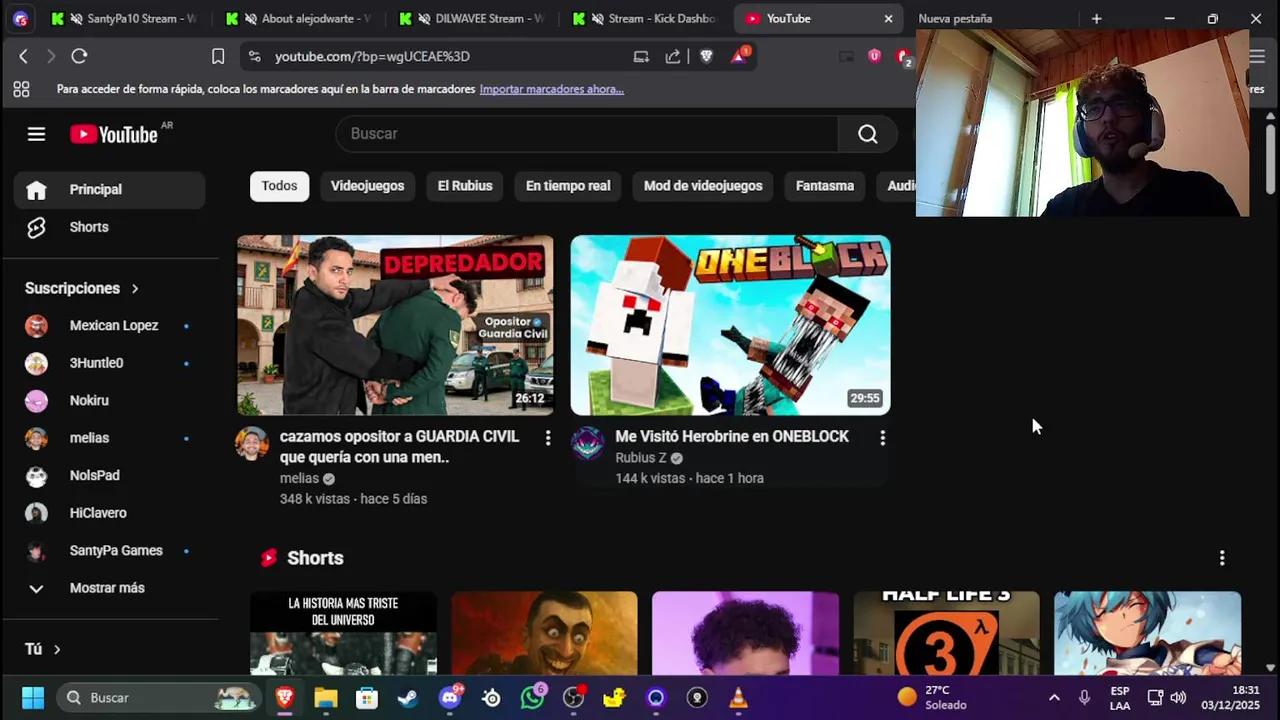Open Shorts in the sidebar
This screenshot has width=1280, height=720.
[110, 227]
